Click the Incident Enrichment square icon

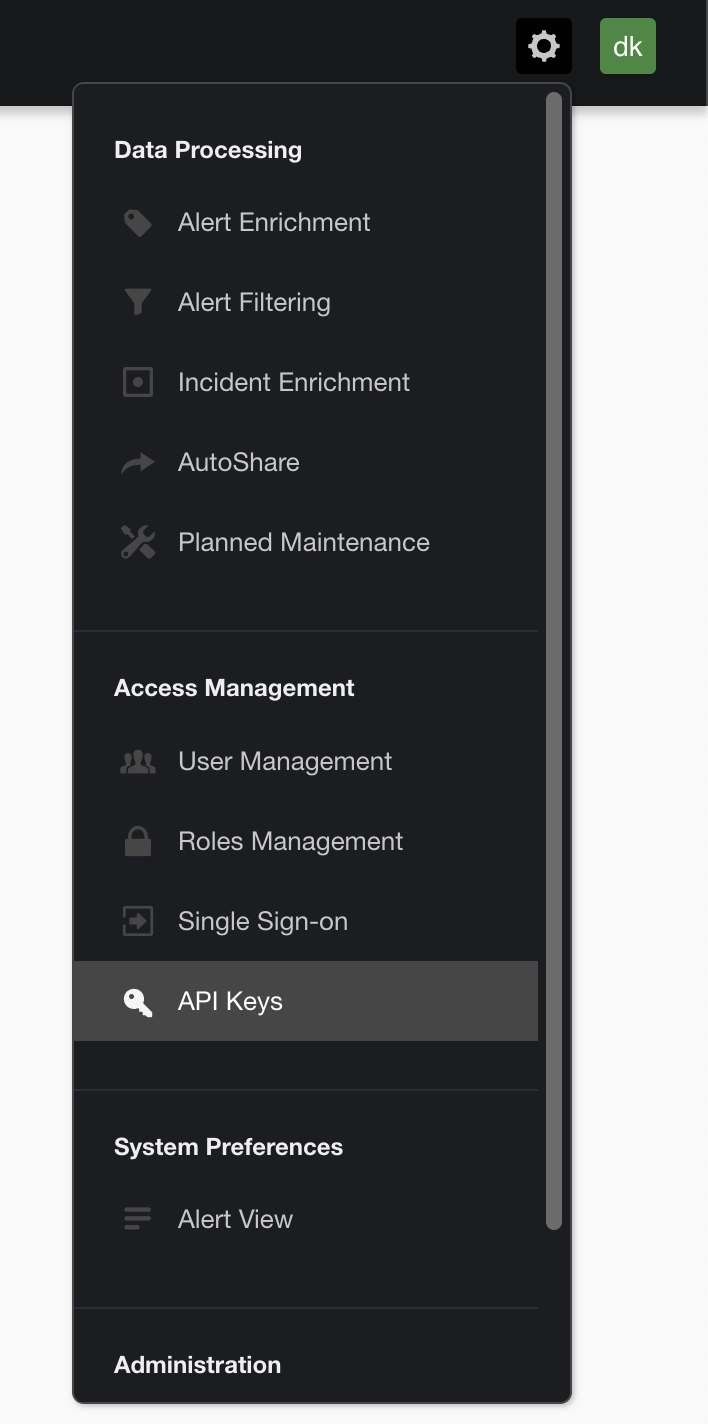tap(137, 382)
